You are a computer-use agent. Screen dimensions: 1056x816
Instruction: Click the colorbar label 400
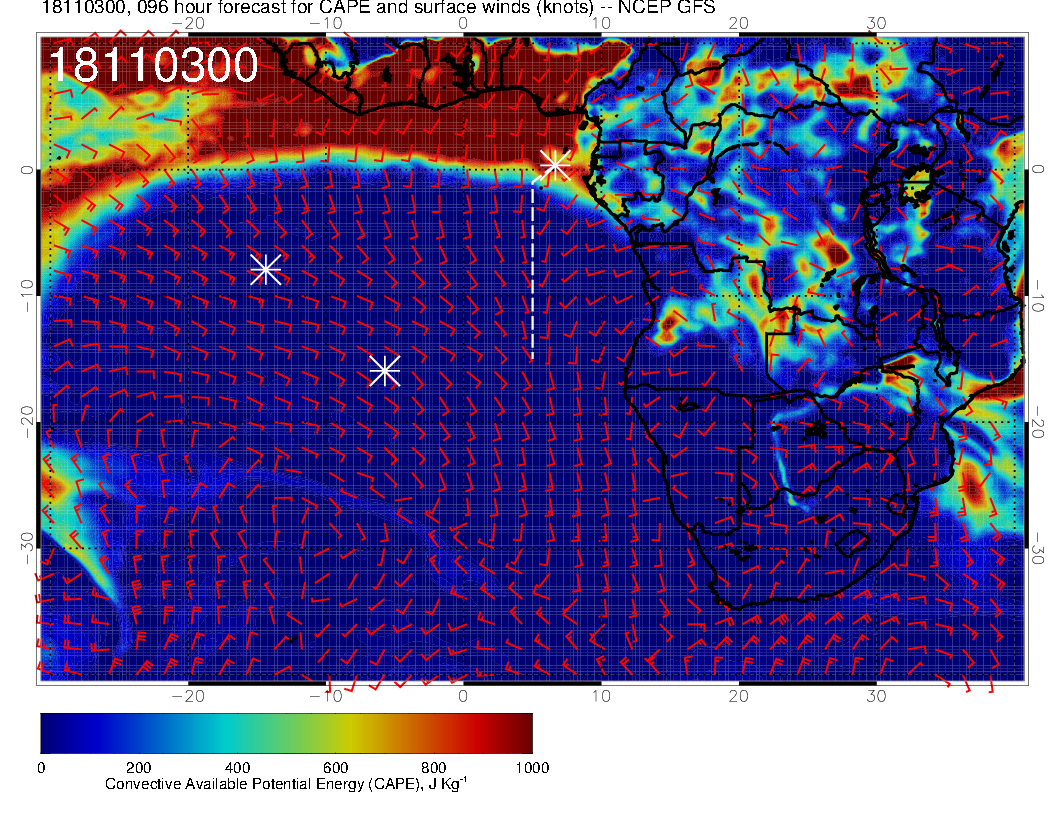coord(237,768)
